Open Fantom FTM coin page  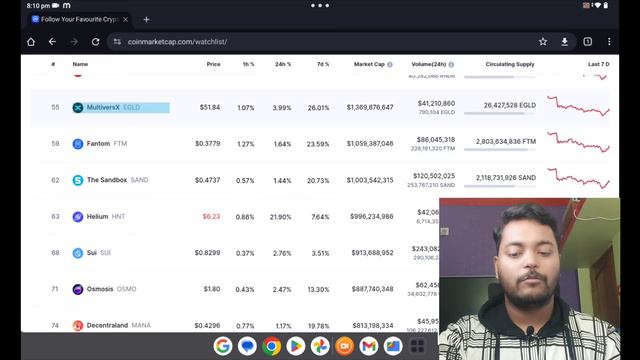click(x=107, y=144)
